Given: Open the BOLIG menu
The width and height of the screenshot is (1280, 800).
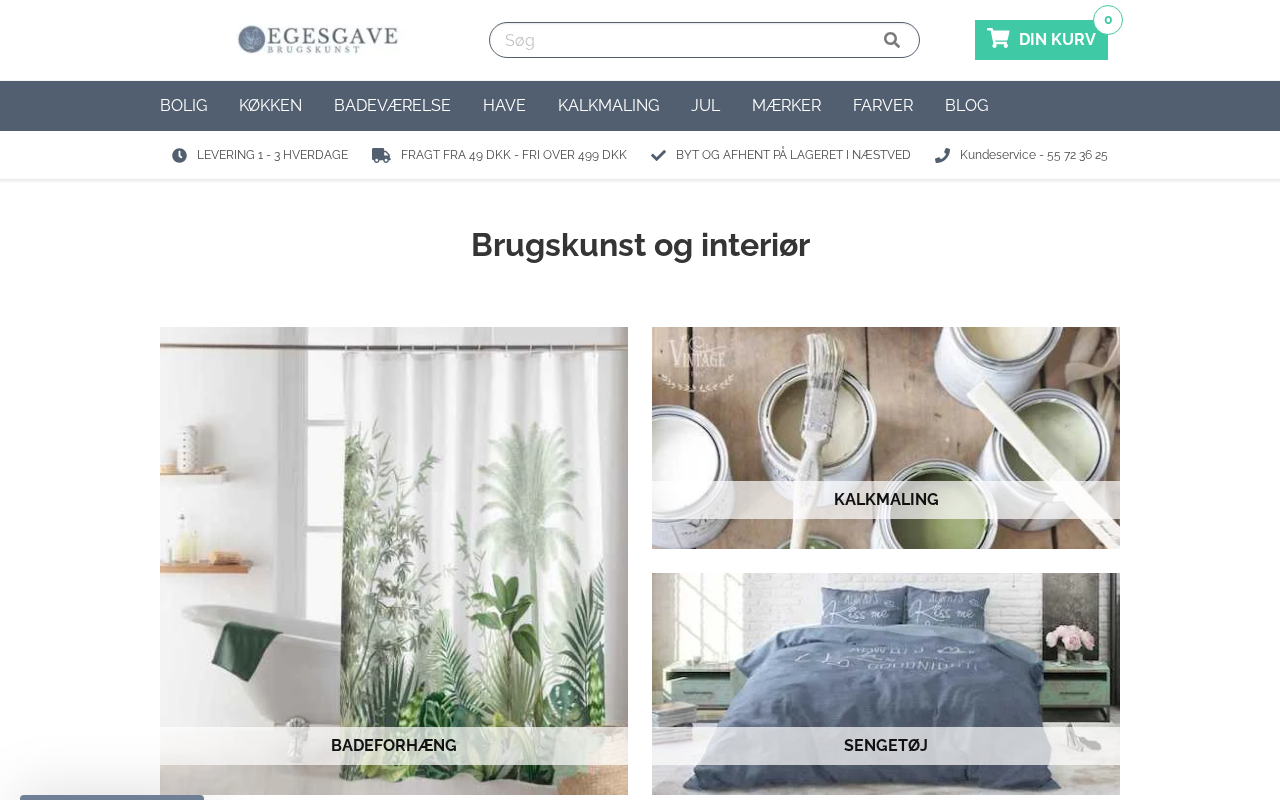Looking at the screenshot, I should coord(184,106).
